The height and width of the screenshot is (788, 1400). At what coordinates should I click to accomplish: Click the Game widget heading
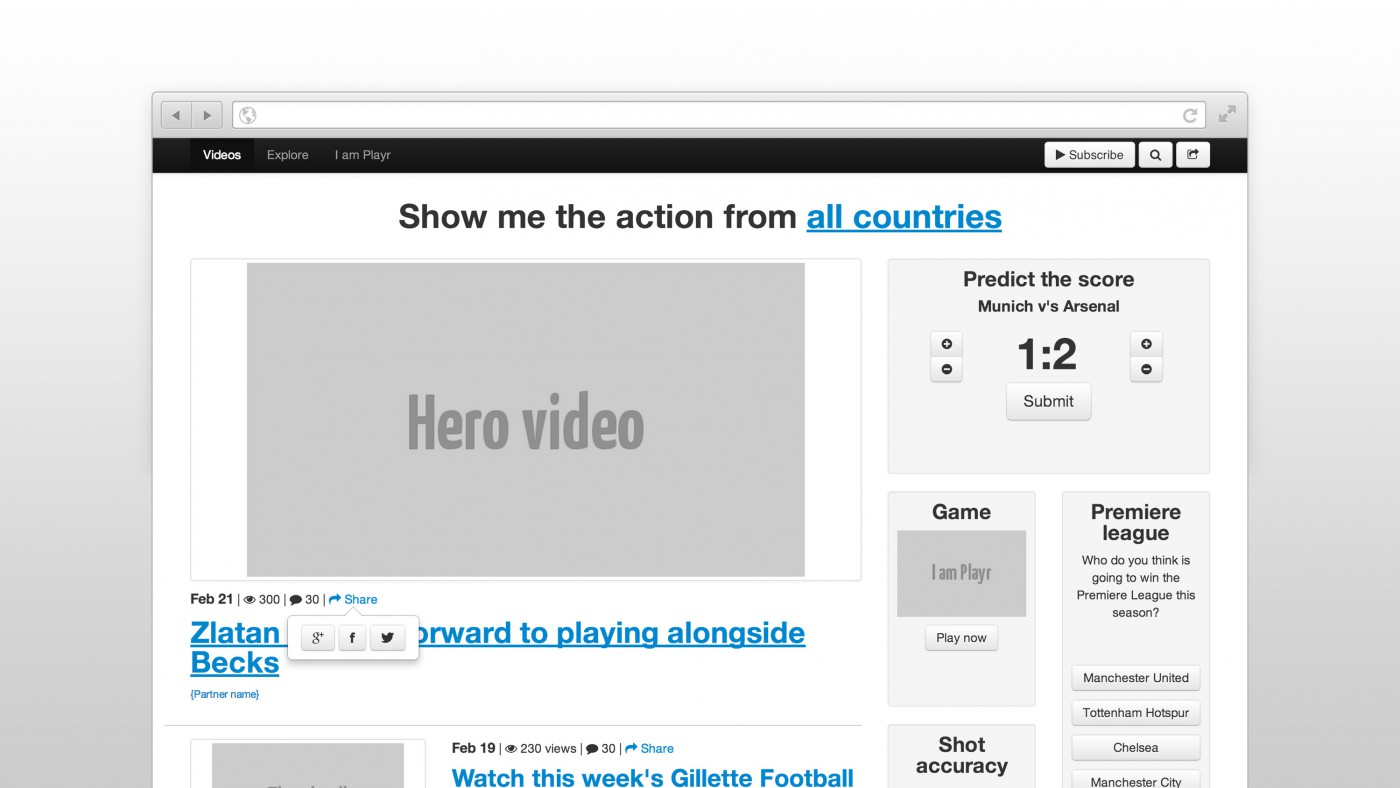click(x=961, y=512)
